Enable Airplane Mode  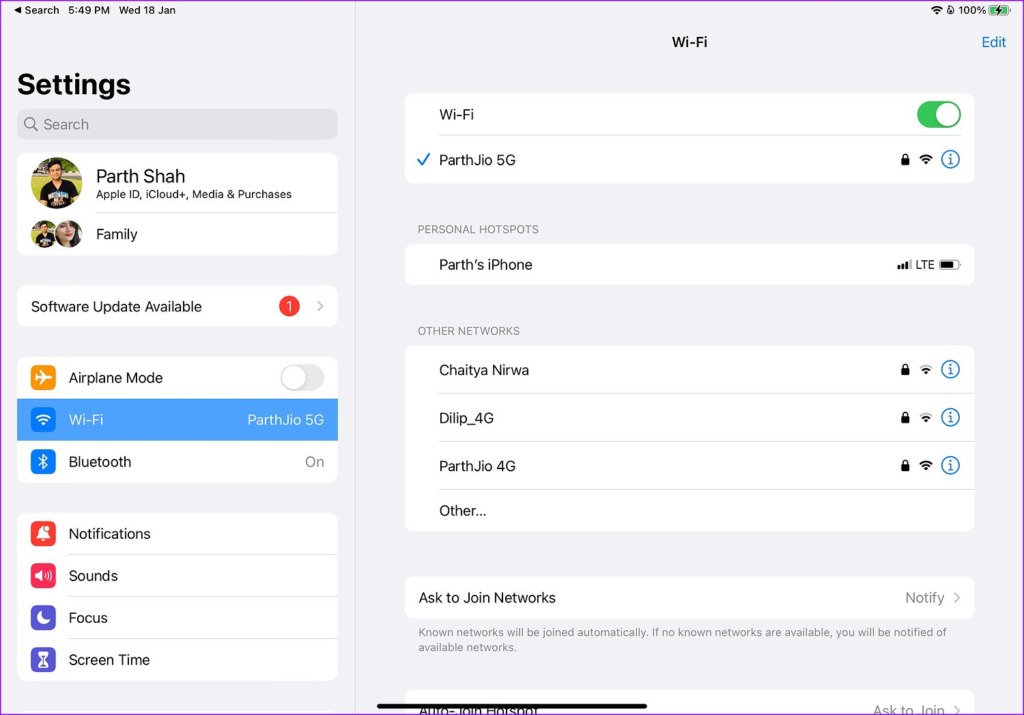coord(302,377)
